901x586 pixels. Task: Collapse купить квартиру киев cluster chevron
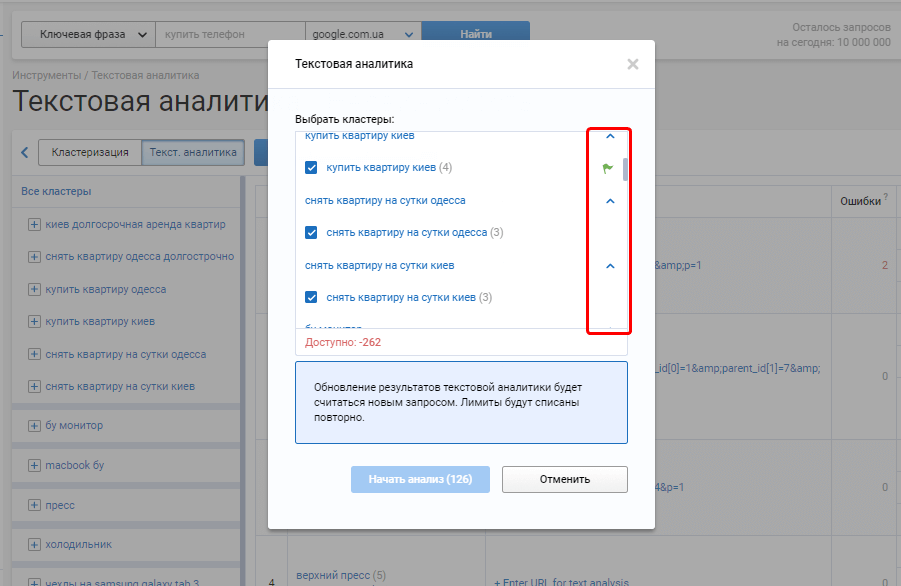pos(610,136)
